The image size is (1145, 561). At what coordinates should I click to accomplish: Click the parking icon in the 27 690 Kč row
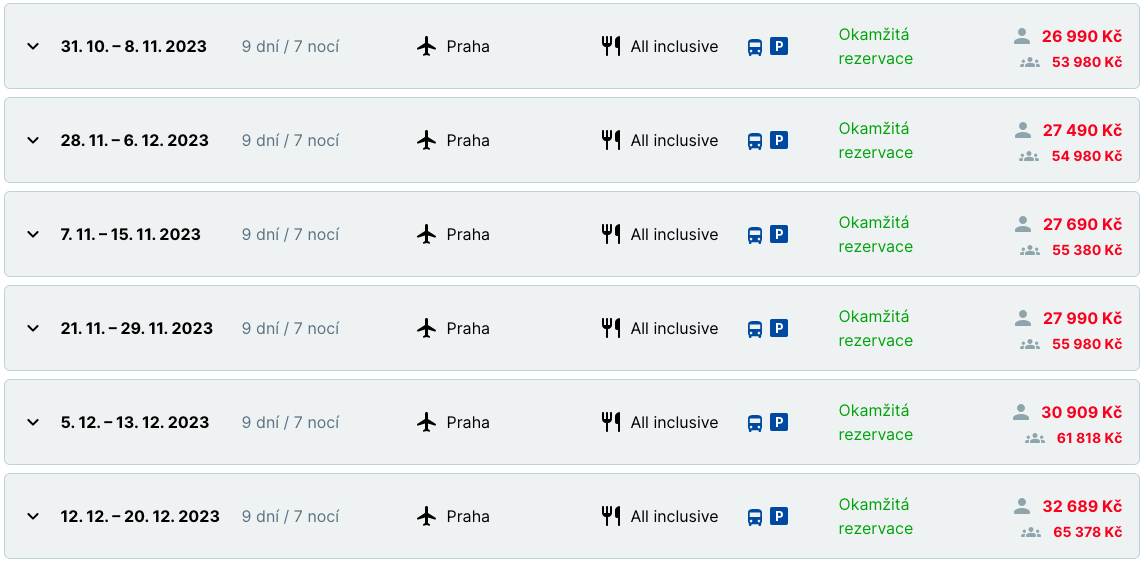(779, 234)
